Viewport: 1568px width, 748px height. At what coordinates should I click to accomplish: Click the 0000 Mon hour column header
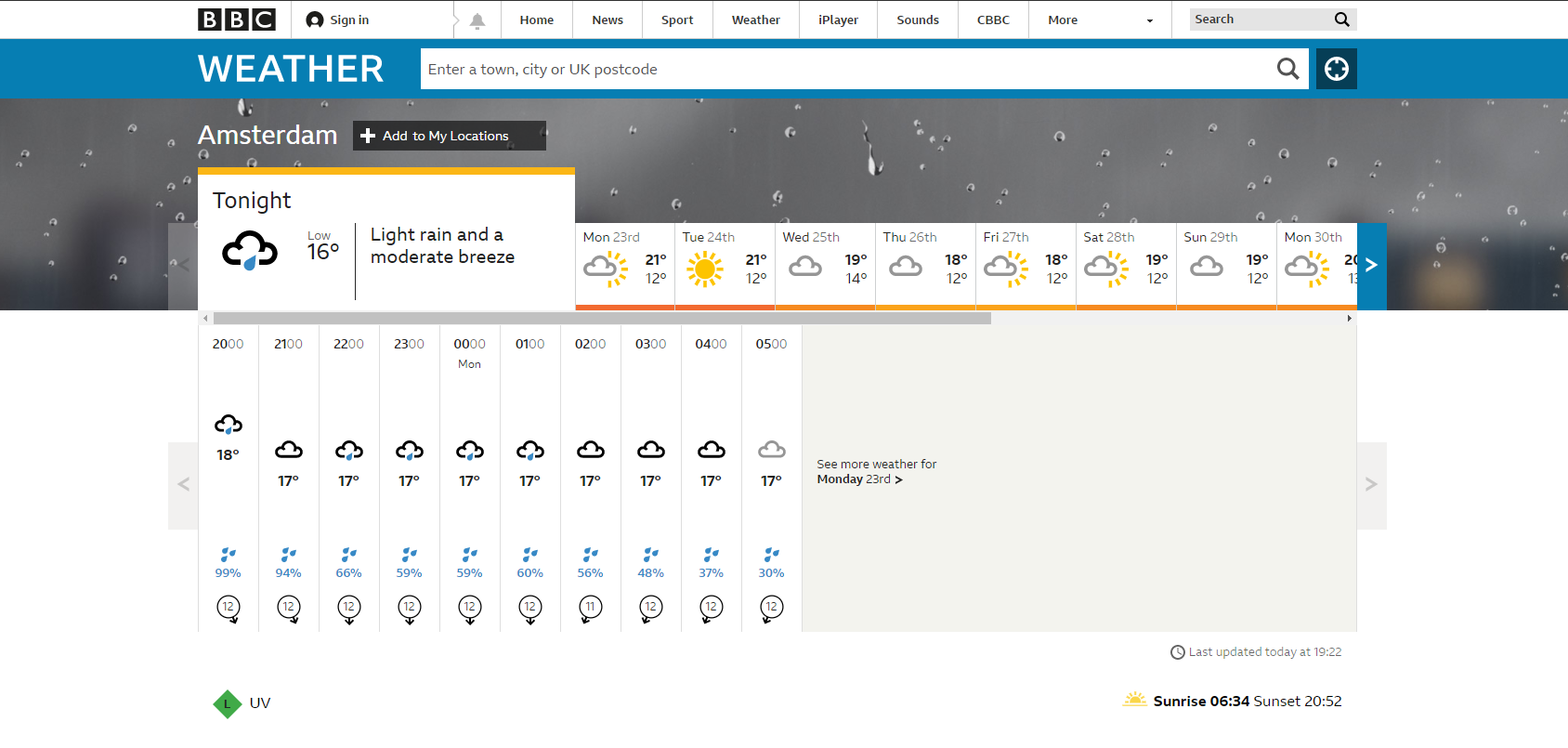pos(470,352)
